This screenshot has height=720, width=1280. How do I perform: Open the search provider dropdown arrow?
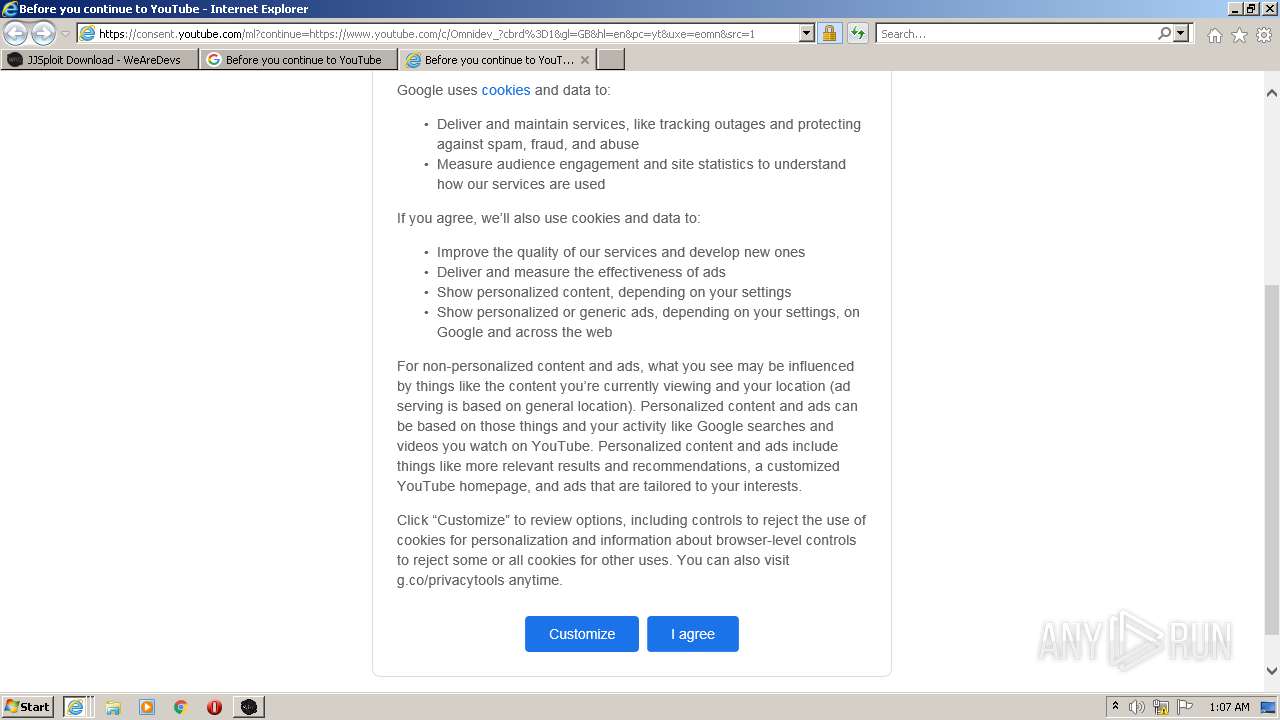tap(1181, 33)
